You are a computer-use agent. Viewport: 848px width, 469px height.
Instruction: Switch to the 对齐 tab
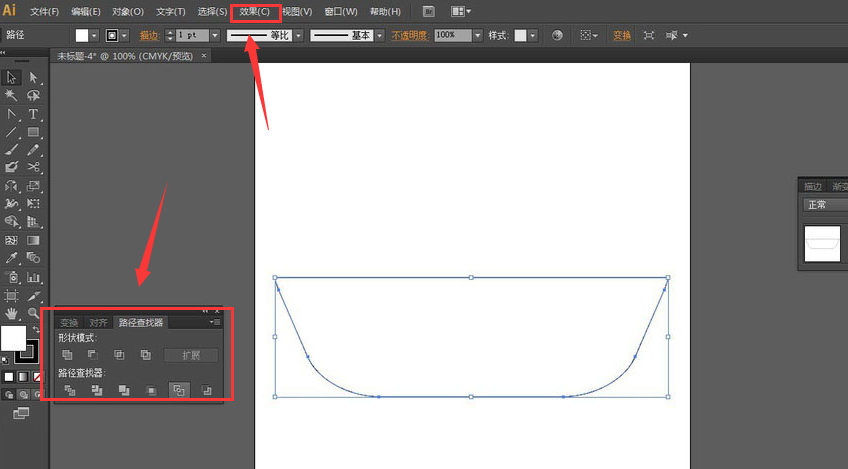tap(98, 323)
